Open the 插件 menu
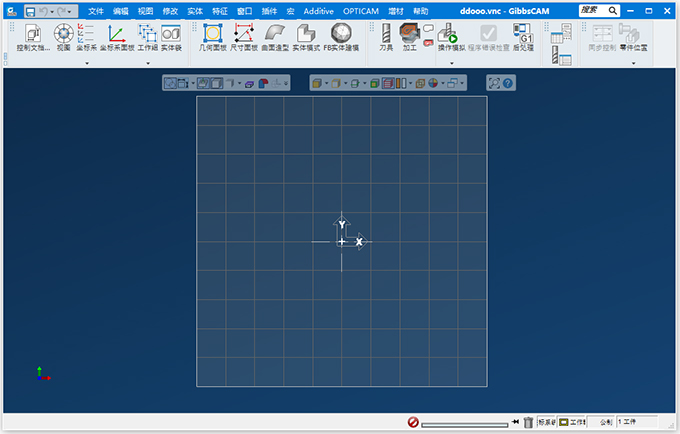The image size is (680, 434). (x=269, y=11)
